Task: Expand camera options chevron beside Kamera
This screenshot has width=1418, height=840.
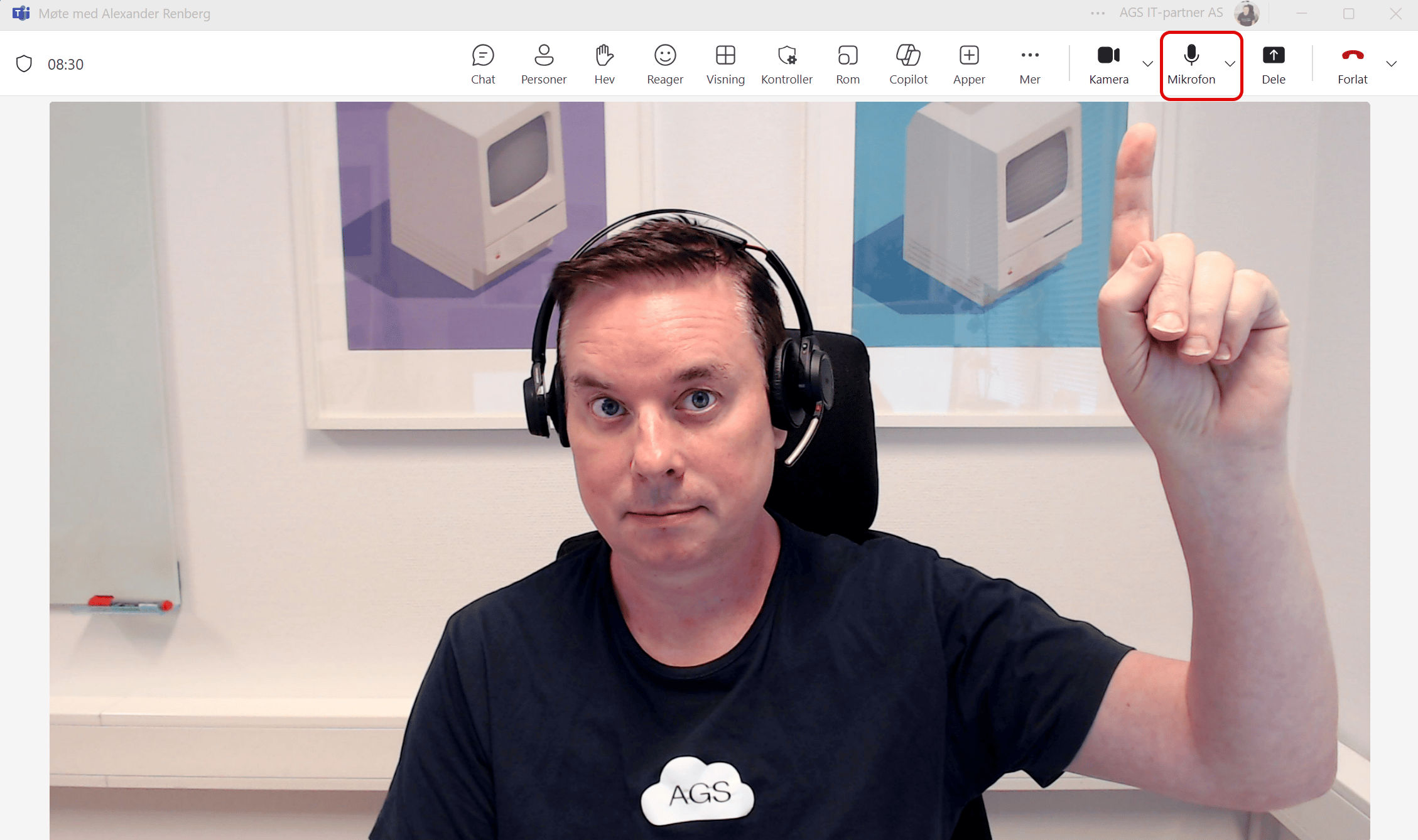Action: tap(1147, 63)
